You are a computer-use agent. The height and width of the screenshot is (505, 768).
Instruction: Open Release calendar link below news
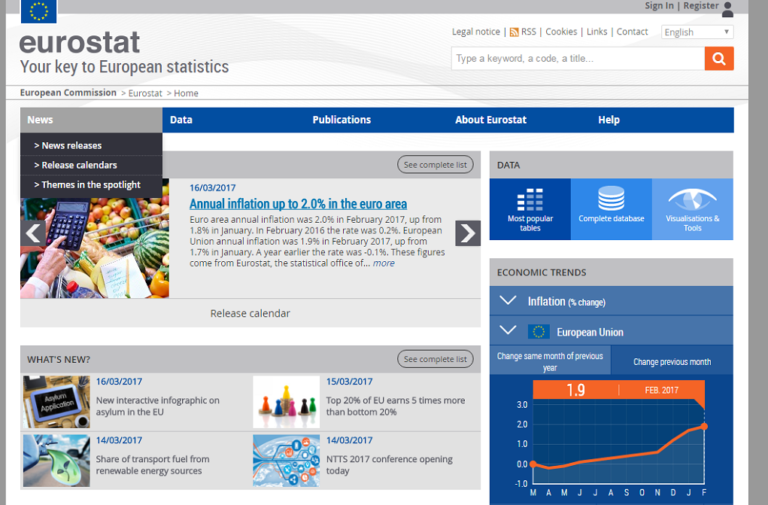250,313
